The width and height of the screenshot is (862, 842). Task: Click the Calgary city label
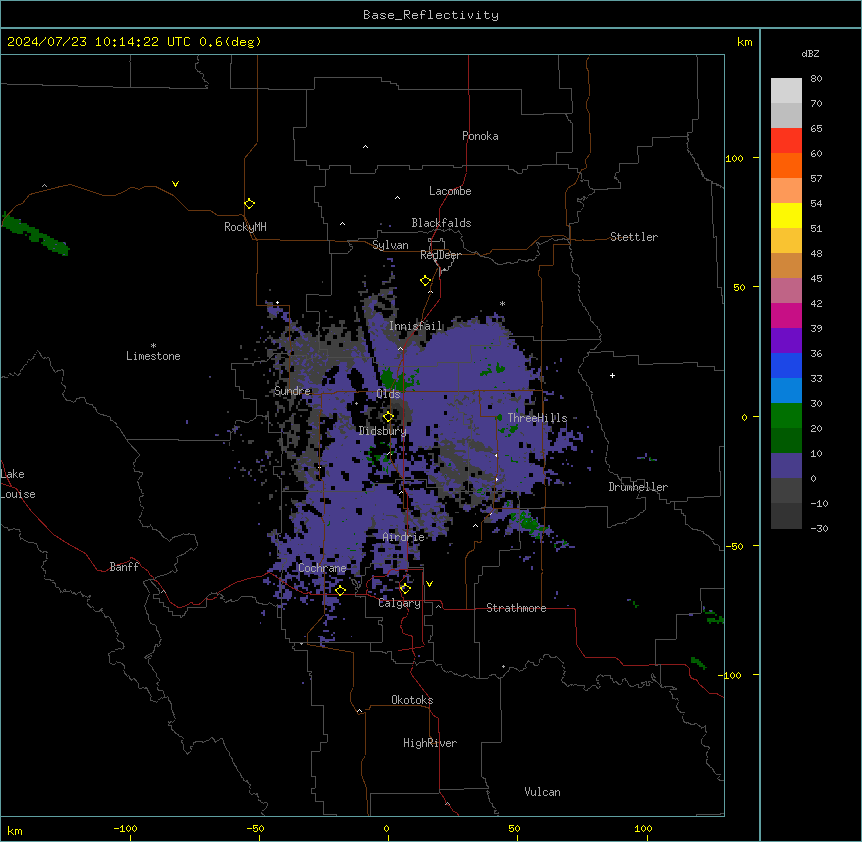point(399,603)
